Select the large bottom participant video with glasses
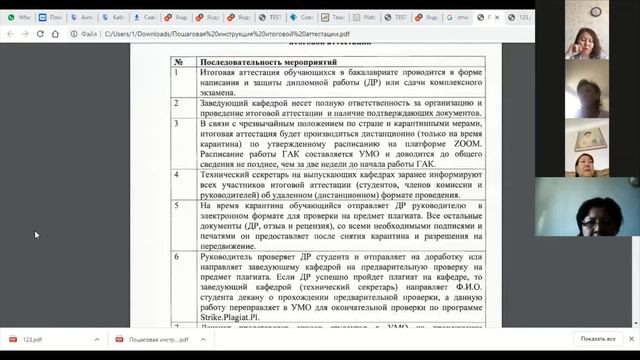The height and width of the screenshot is (360, 640). point(587,207)
